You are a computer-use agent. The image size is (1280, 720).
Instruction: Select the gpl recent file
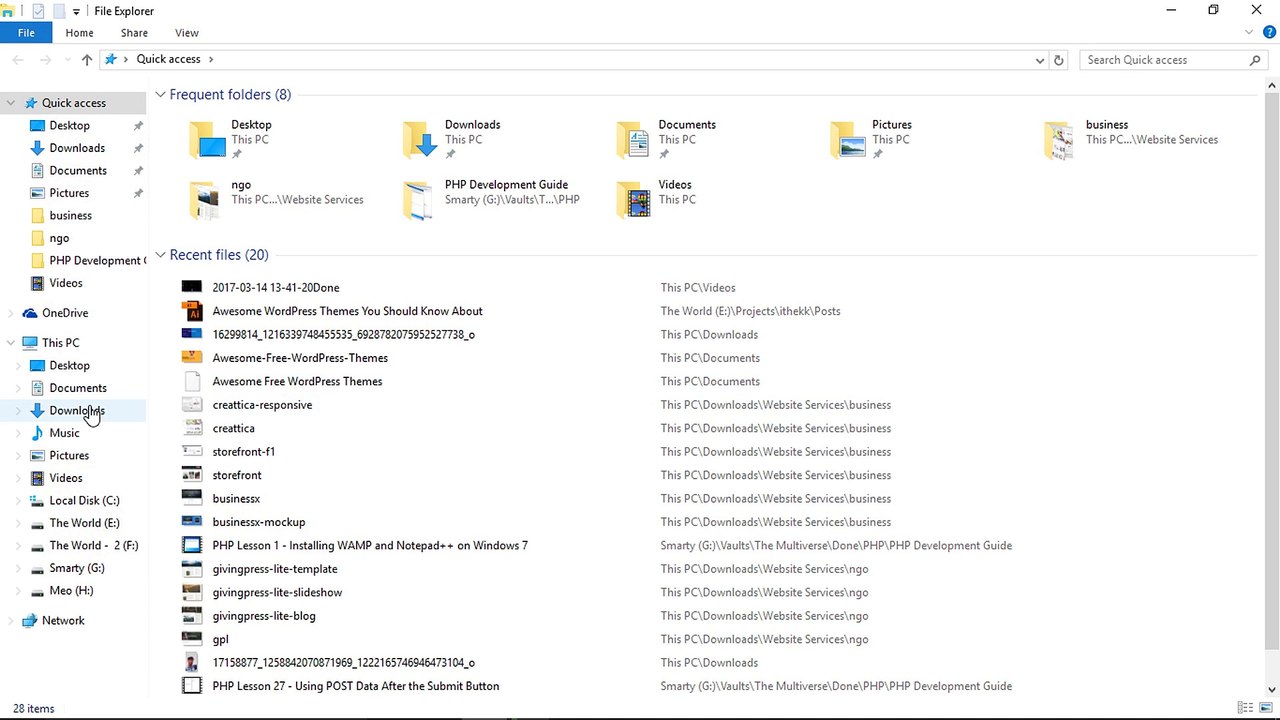coord(220,640)
